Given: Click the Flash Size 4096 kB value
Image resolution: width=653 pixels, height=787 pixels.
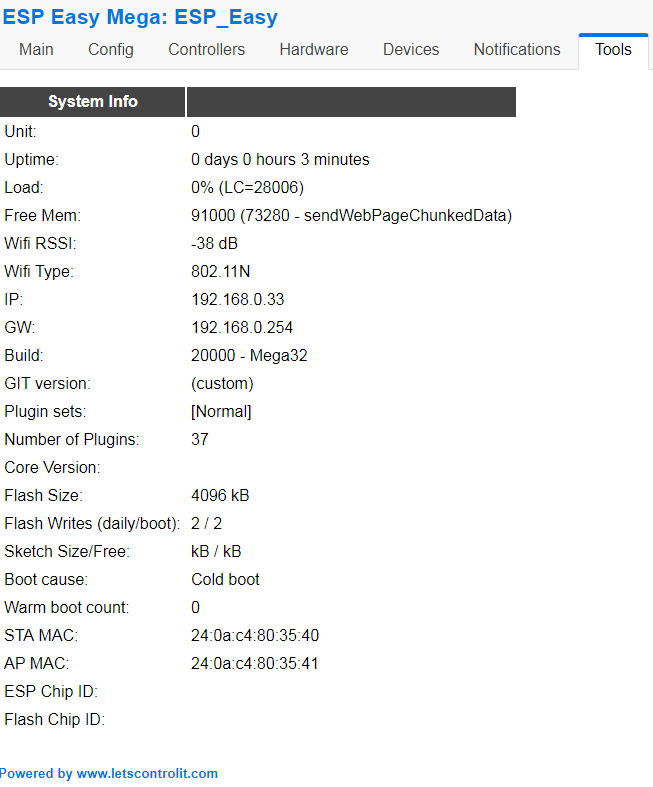Looking at the screenshot, I should coord(220,496).
